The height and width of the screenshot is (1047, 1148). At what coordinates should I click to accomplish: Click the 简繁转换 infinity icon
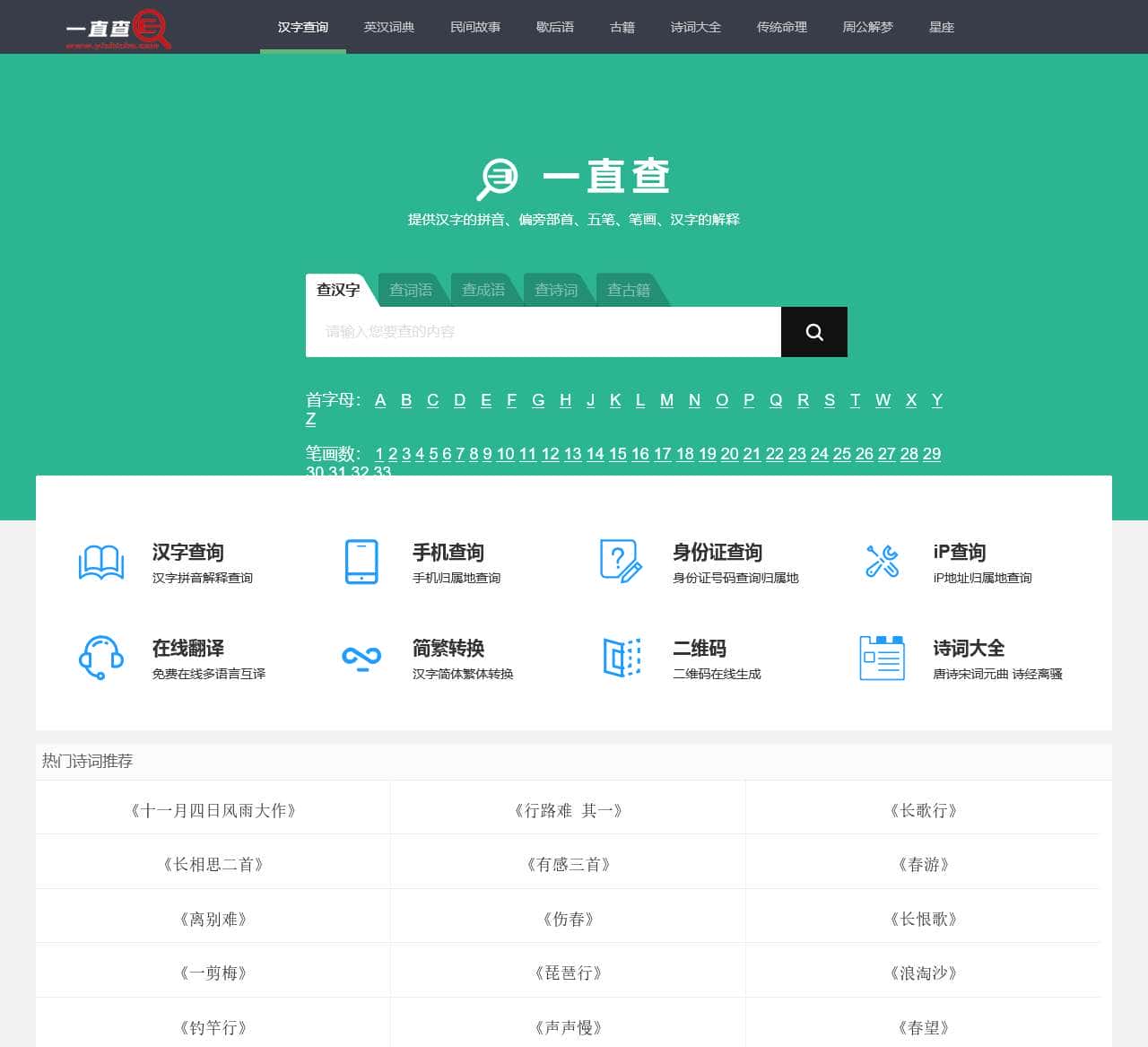pos(360,659)
